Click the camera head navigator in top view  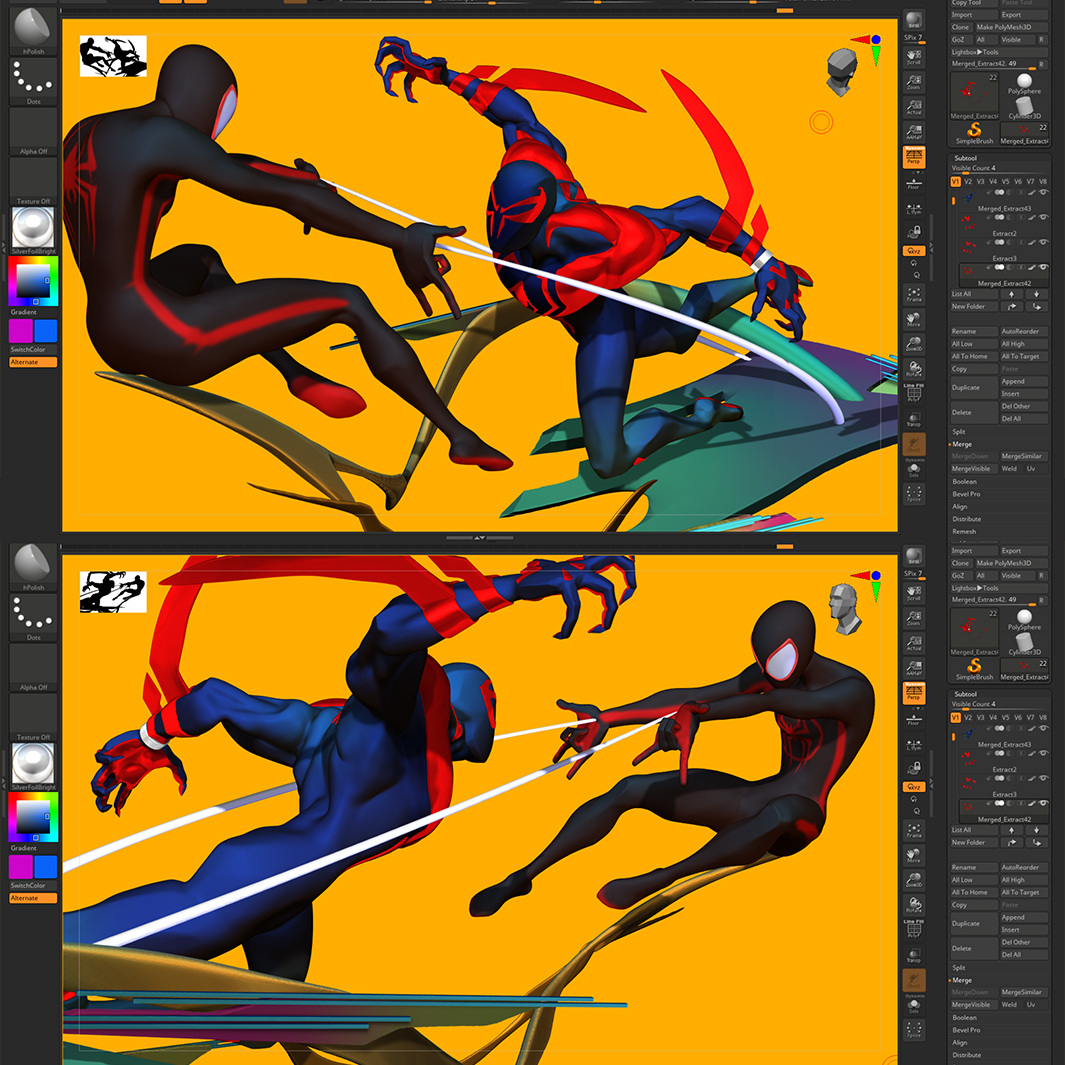[x=842, y=71]
